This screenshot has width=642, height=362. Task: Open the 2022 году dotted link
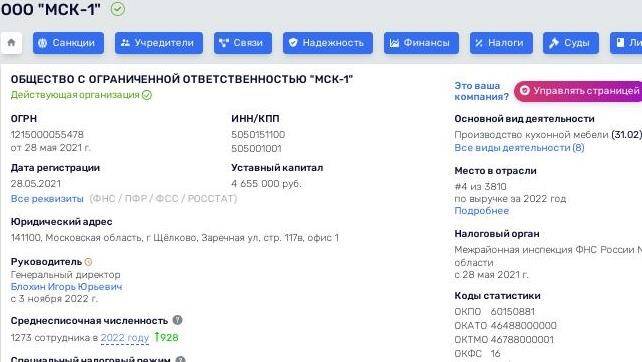(124, 338)
